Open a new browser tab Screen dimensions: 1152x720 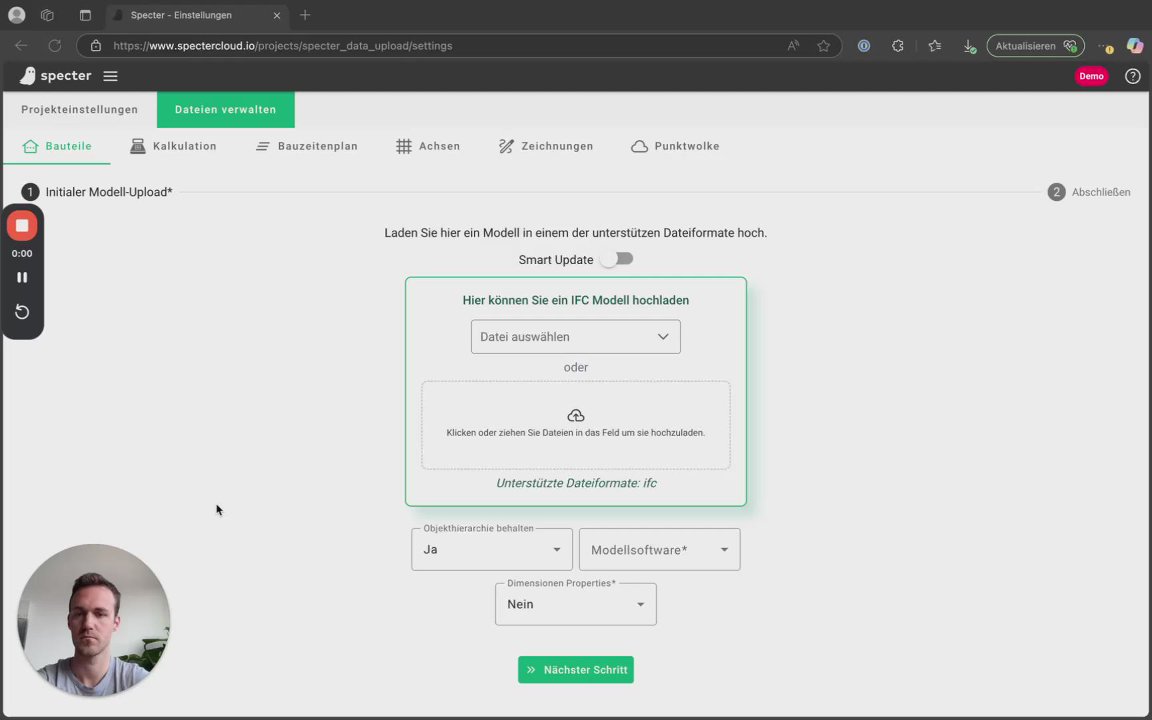305,15
